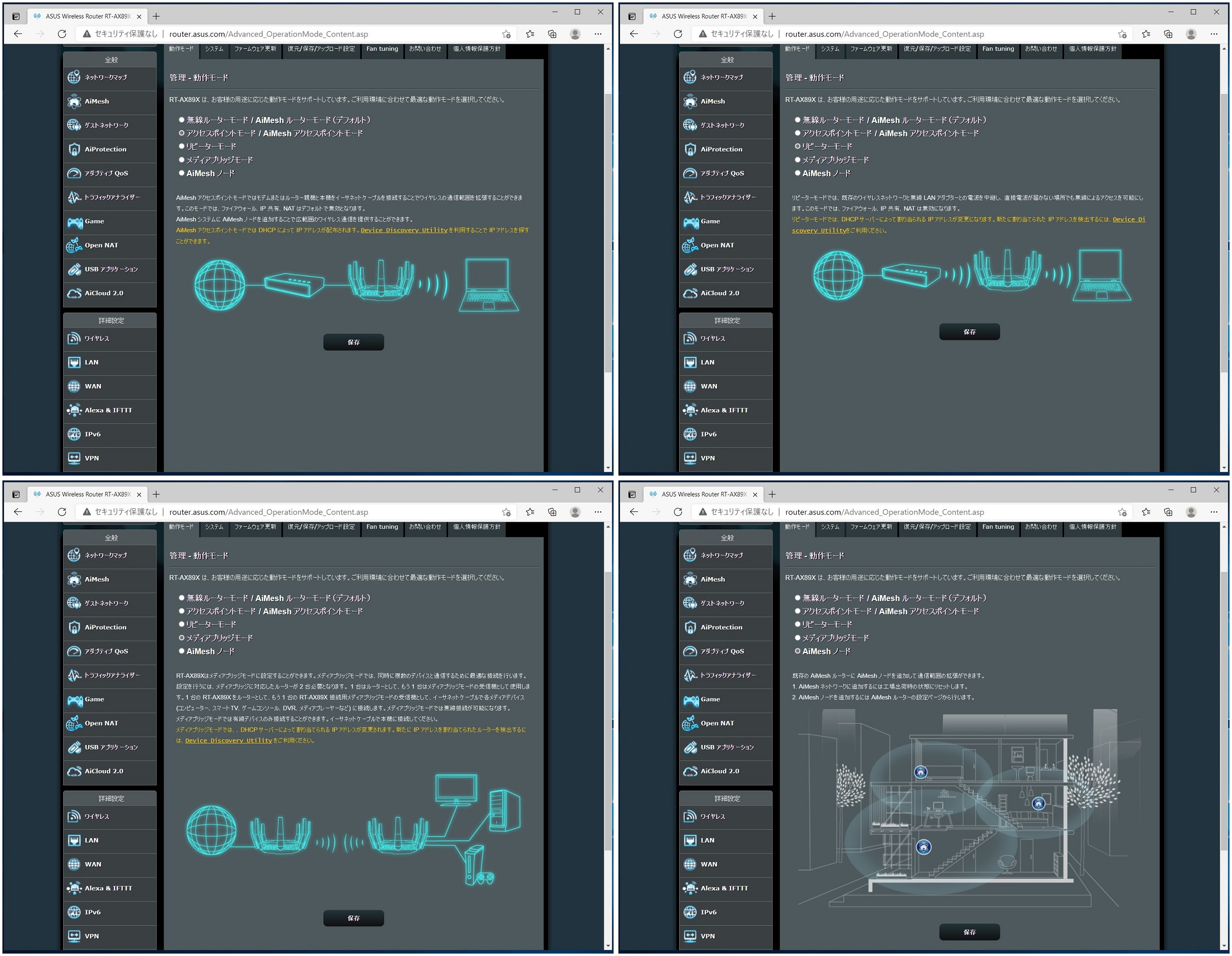Select メディアブリッジモード radio in top-right window
Screen dimensions: 1232x956
point(798,160)
